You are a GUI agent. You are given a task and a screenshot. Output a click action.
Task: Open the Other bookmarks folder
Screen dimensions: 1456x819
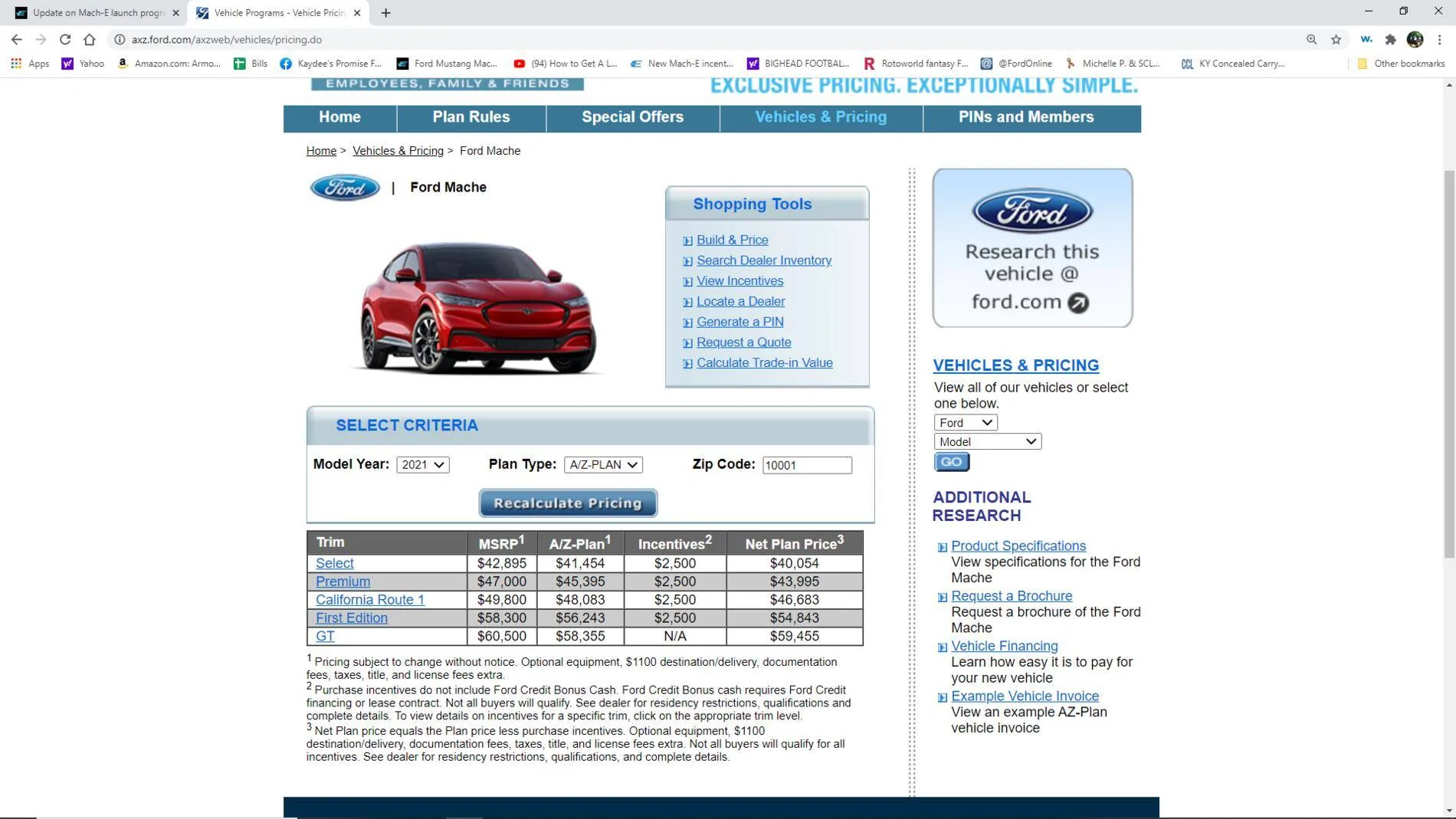tap(1401, 64)
